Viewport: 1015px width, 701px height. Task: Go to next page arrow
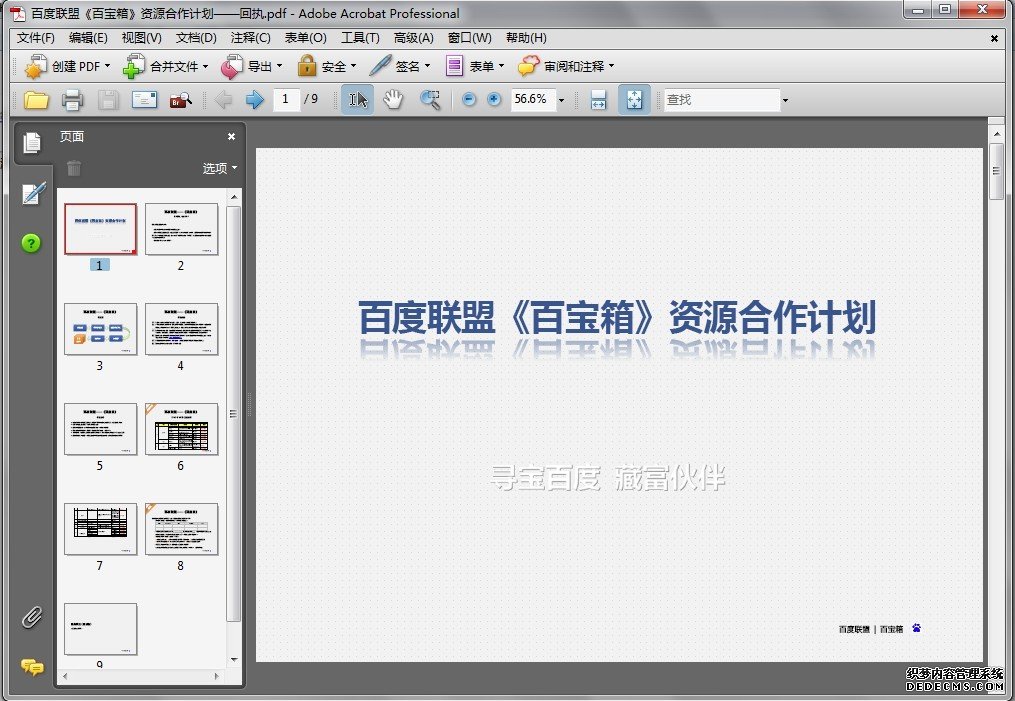(254, 100)
